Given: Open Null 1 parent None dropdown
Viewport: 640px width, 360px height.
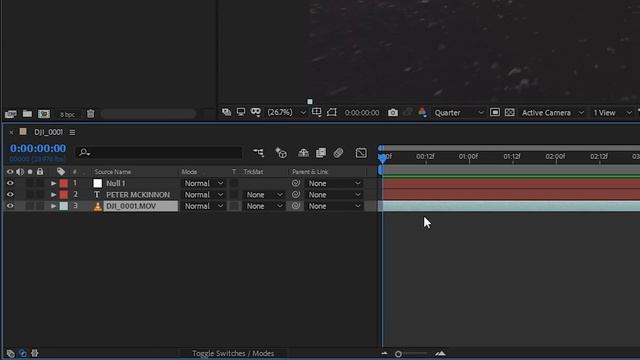Looking at the screenshot, I should coord(334,183).
